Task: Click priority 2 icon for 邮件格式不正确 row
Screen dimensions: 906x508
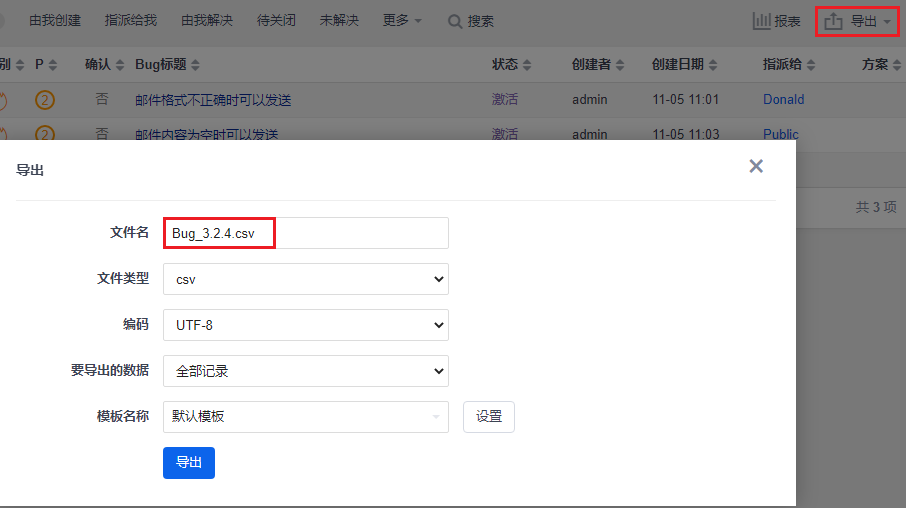Action: point(44,100)
